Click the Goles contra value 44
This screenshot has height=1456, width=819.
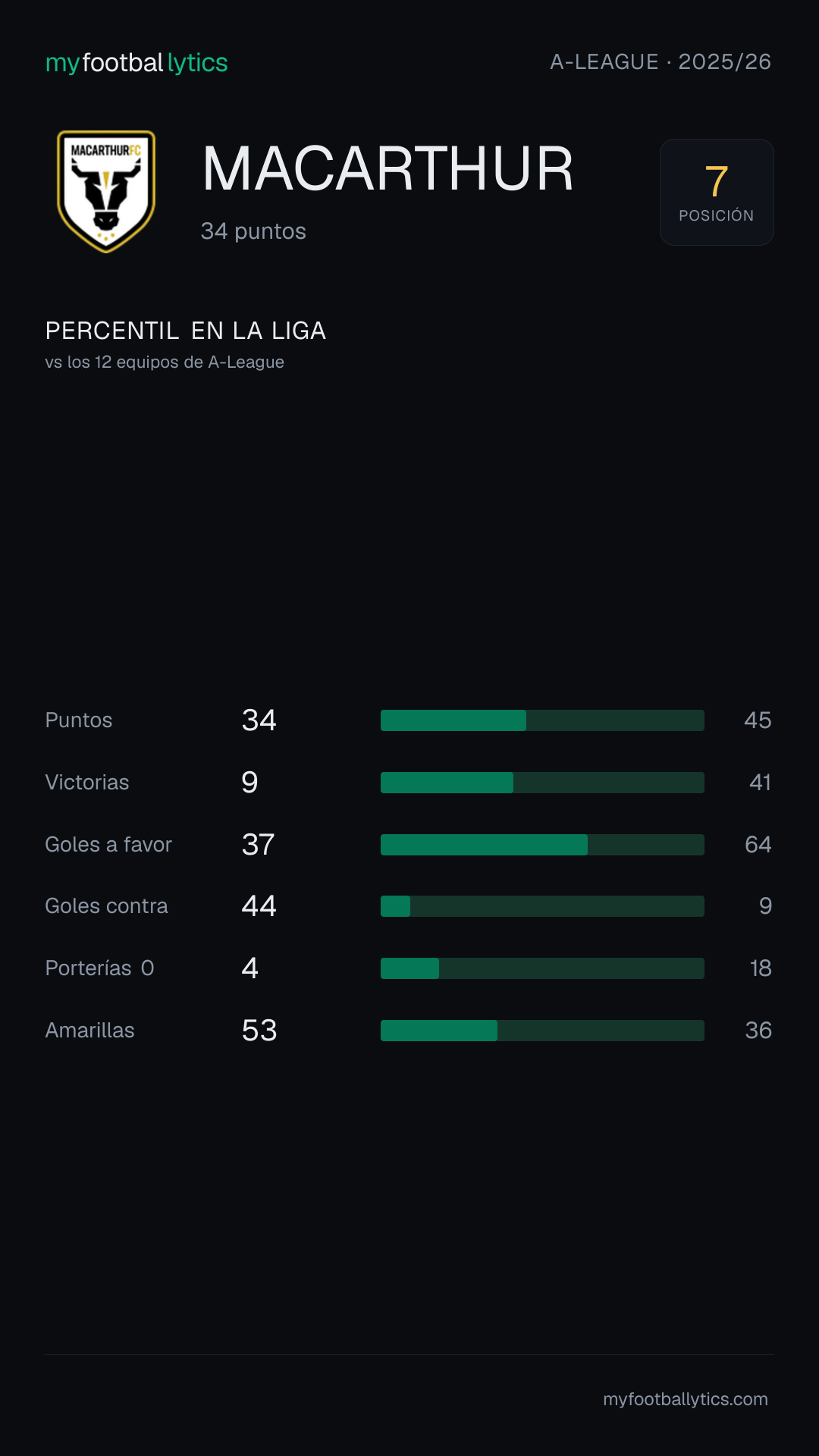click(259, 906)
